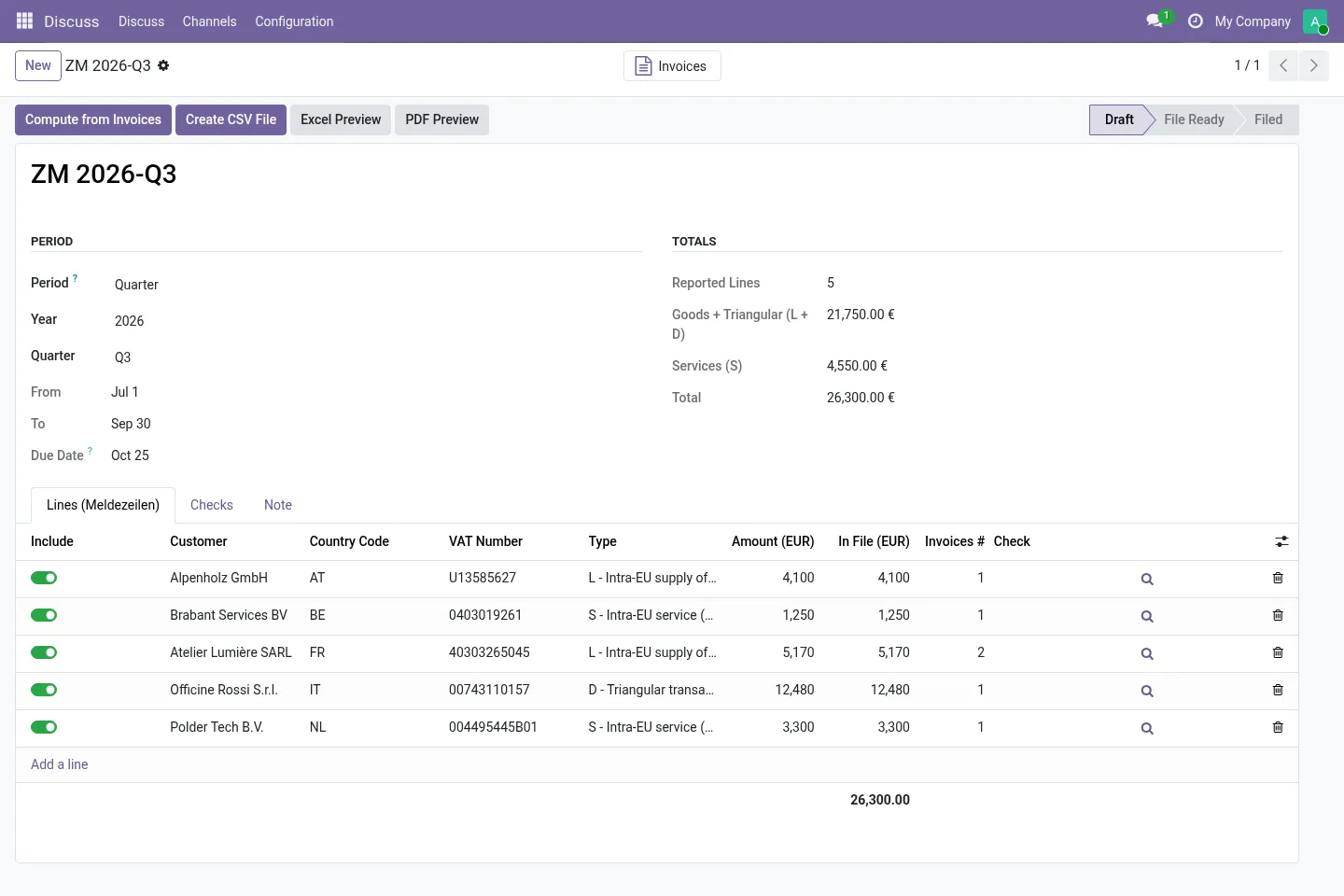The height and width of the screenshot is (896, 1344).
Task: Delete the Polder Tech B.V. line
Action: point(1278,727)
